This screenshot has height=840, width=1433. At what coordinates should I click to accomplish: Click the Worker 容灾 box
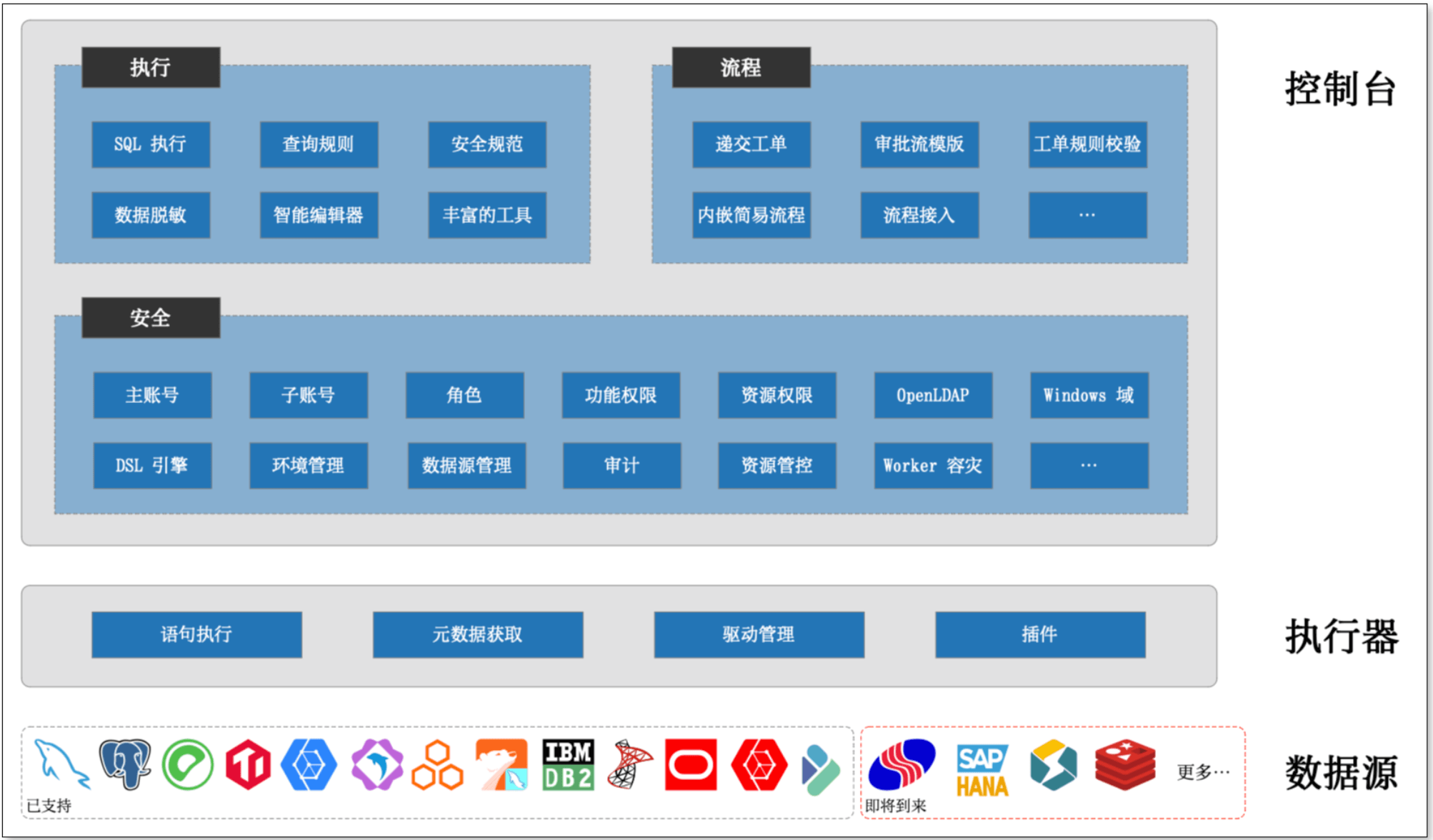[932, 466]
